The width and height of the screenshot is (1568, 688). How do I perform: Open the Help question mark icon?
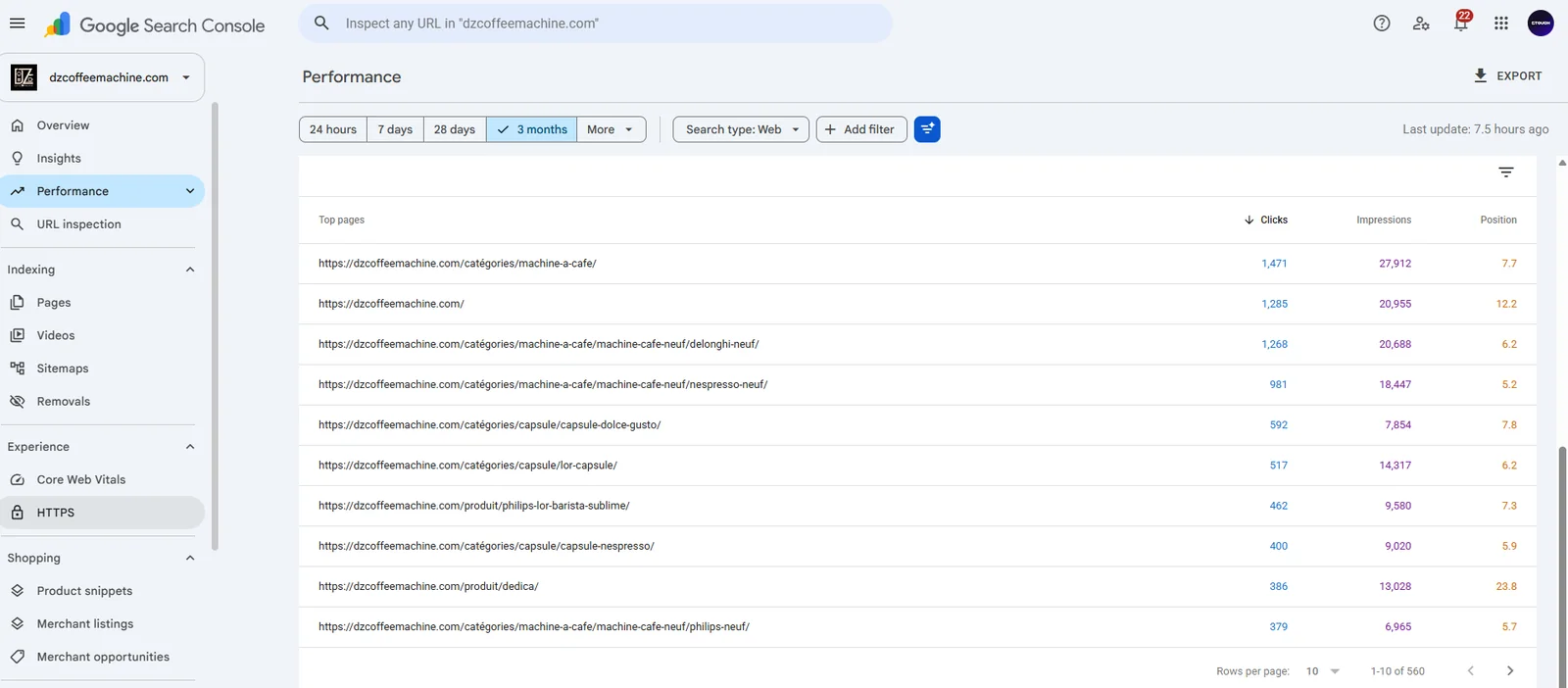pyautogui.click(x=1382, y=24)
